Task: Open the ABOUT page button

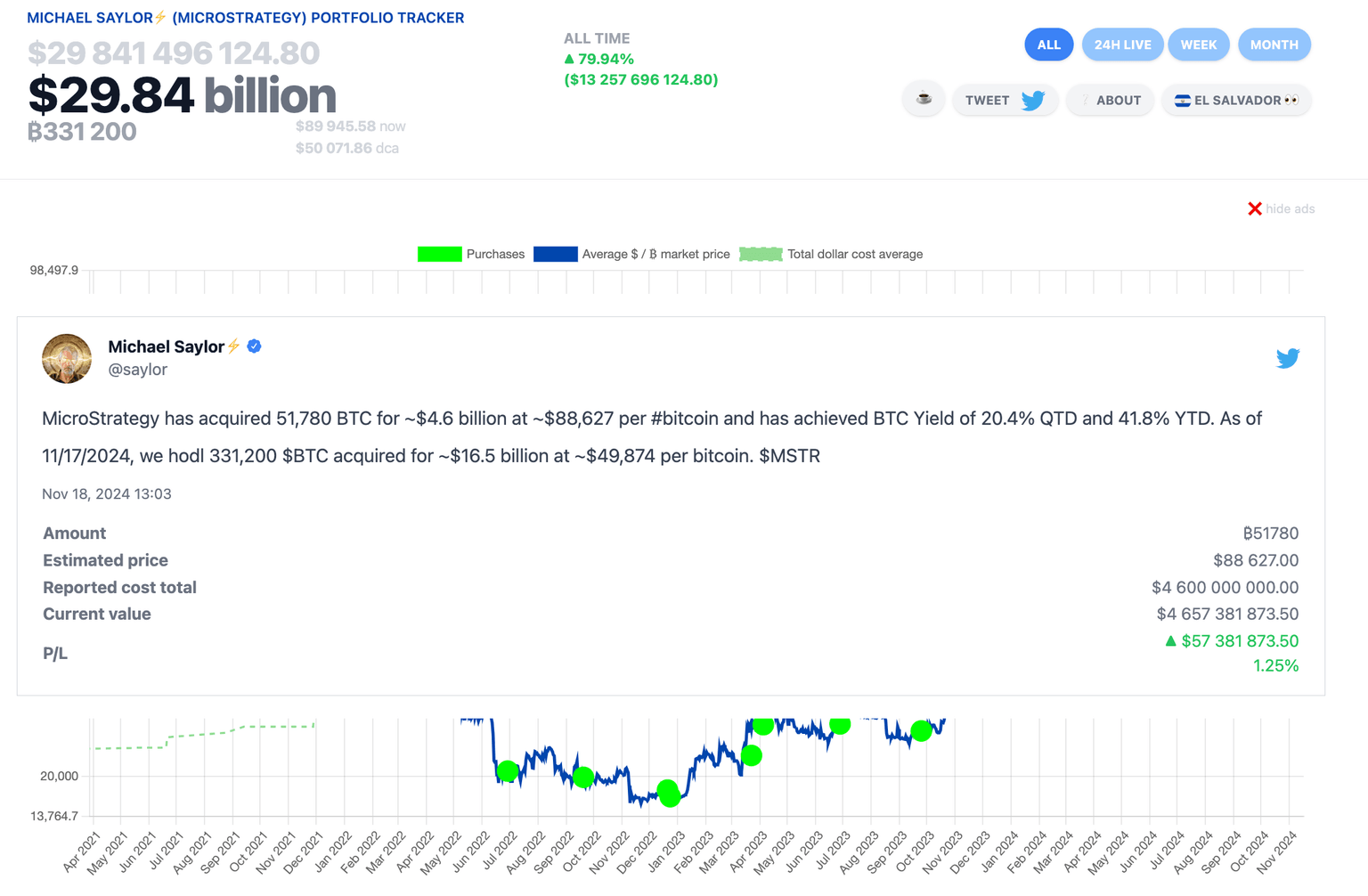Action: (x=1111, y=101)
